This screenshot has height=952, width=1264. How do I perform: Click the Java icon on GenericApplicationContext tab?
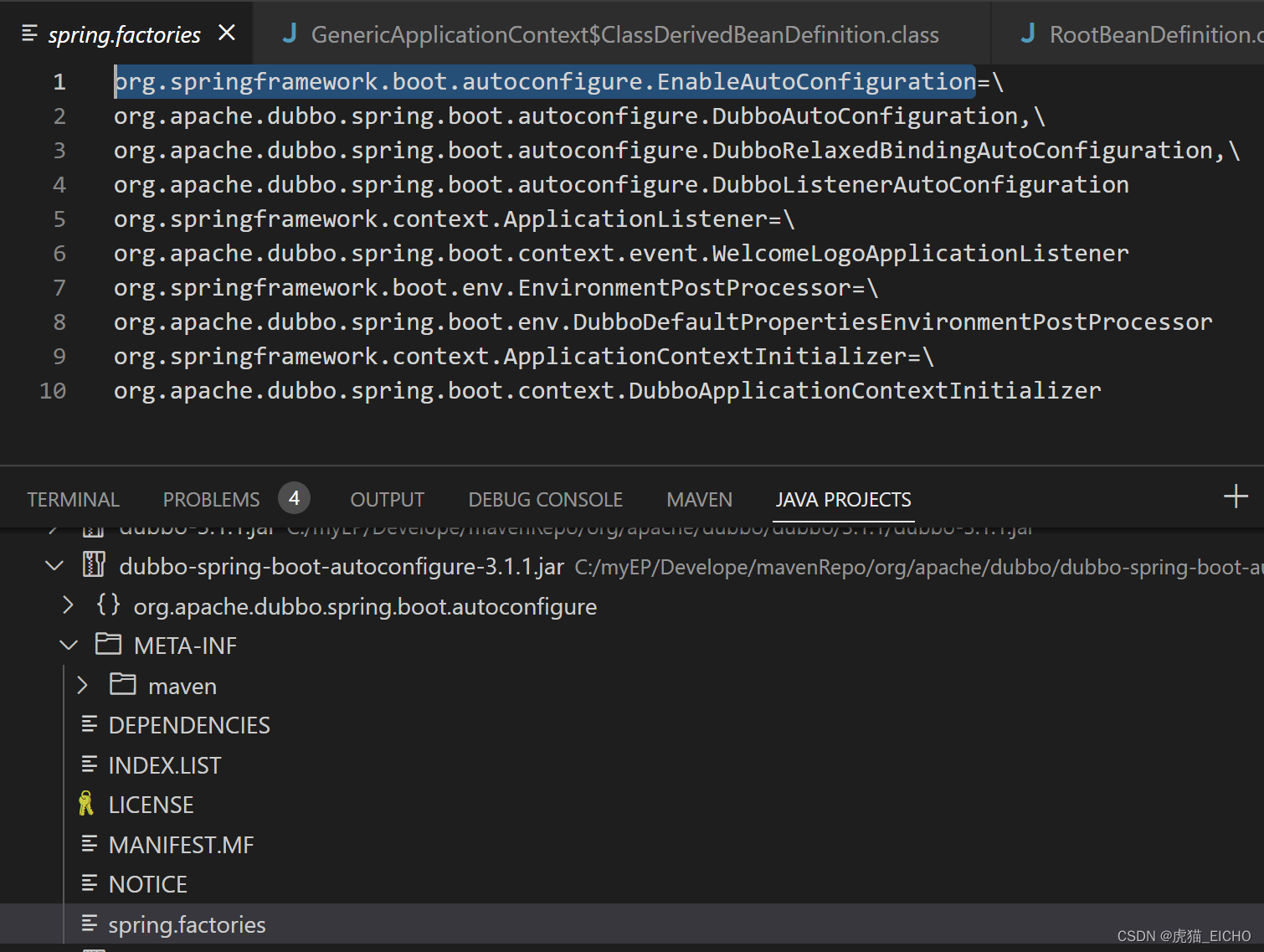(x=290, y=33)
